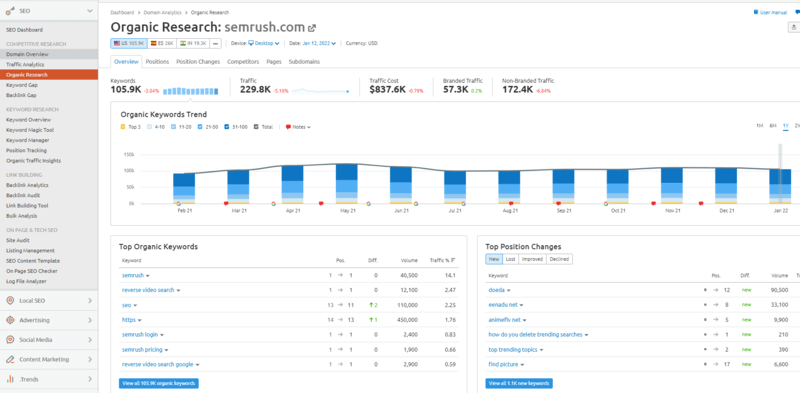Switch to the Competitors tab
The image size is (800, 393).
pos(243,62)
